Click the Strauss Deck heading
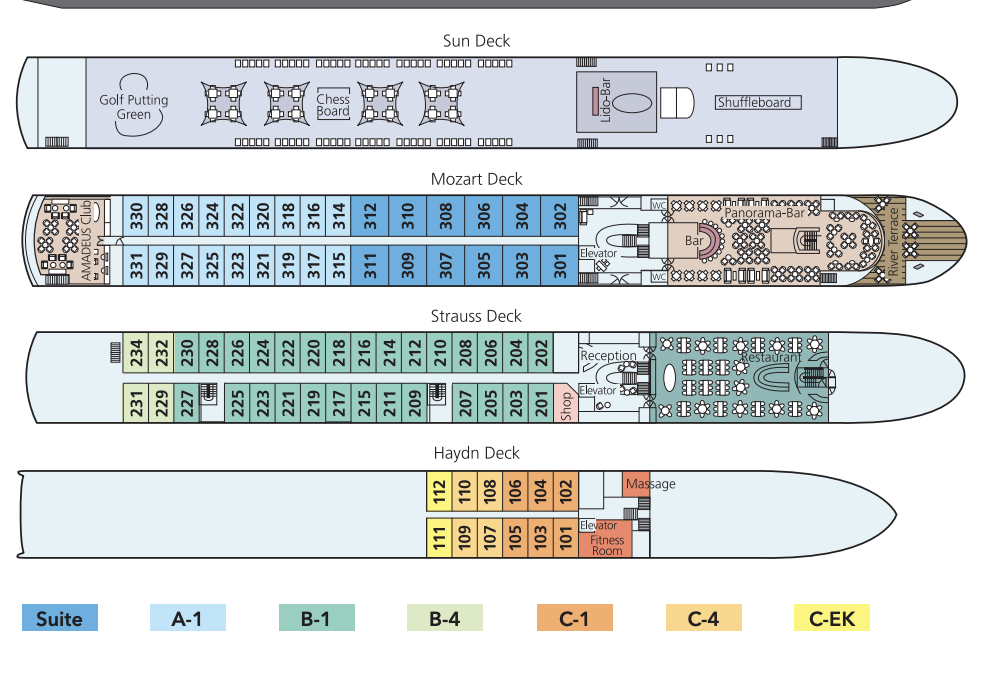Viewport: 990px width, 680px height. click(x=476, y=316)
